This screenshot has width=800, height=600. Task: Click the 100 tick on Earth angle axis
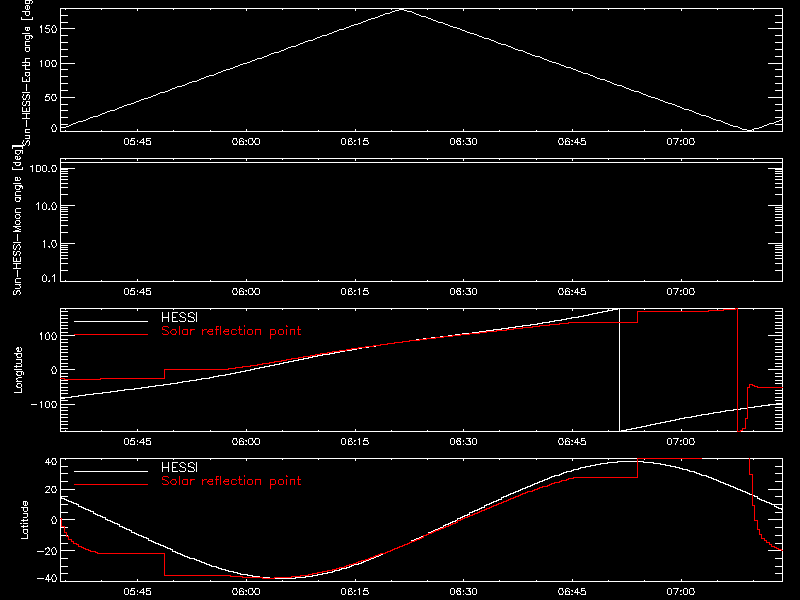click(47, 63)
